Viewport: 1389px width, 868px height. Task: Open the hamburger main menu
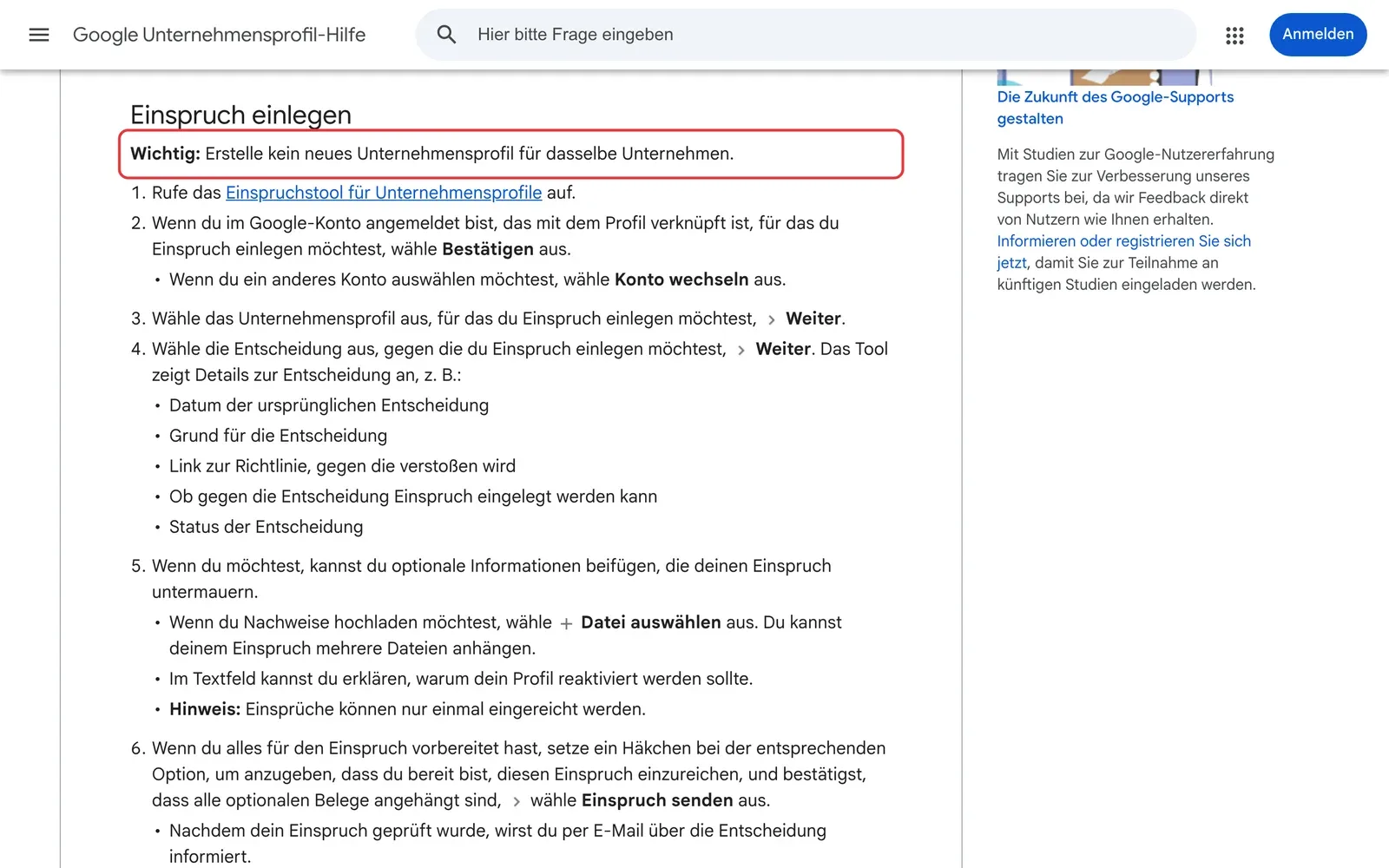point(39,35)
